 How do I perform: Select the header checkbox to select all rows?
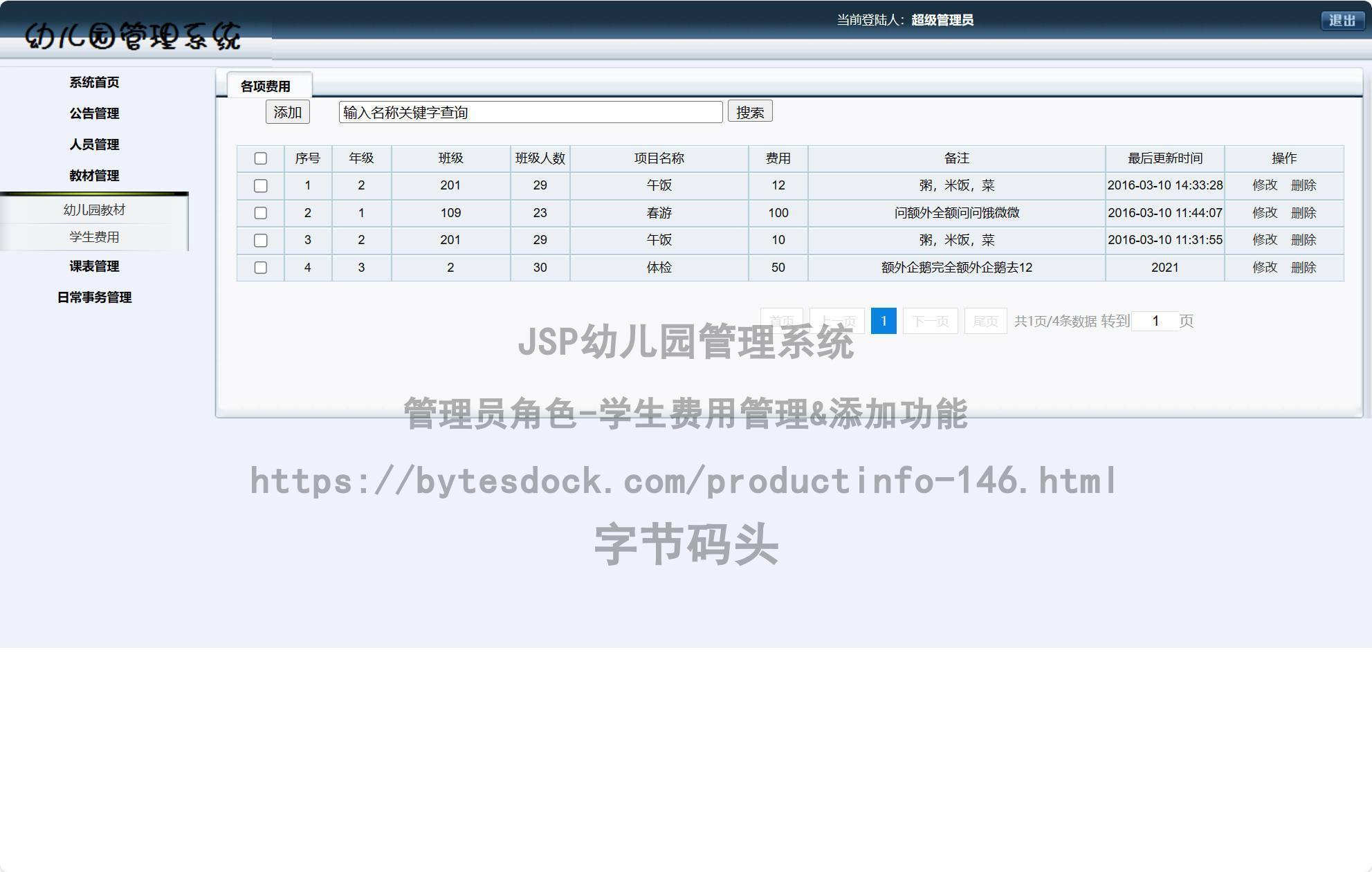pyautogui.click(x=261, y=158)
